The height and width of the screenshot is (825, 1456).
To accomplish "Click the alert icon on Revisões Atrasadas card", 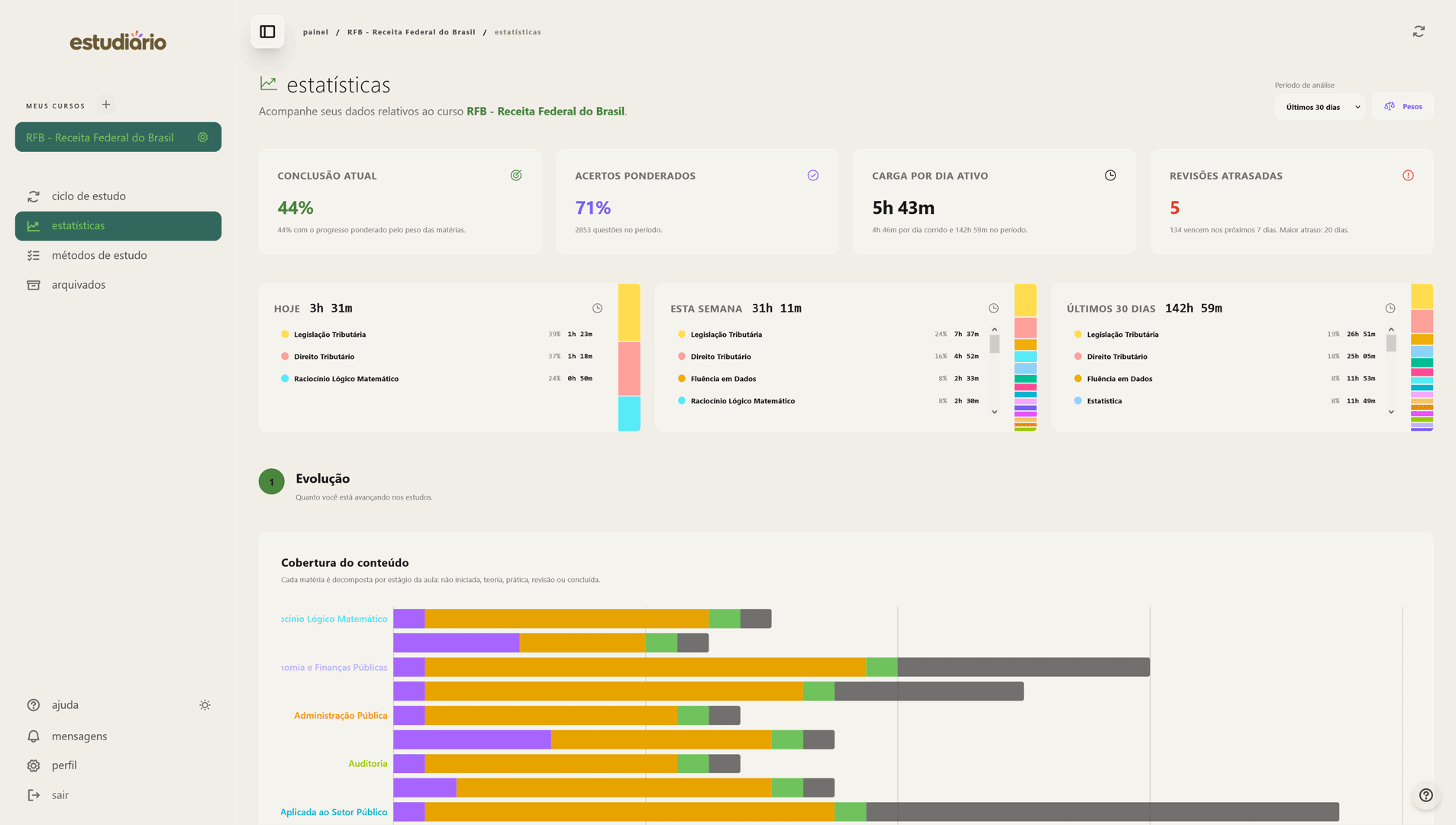I will click(x=1408, y=176).
